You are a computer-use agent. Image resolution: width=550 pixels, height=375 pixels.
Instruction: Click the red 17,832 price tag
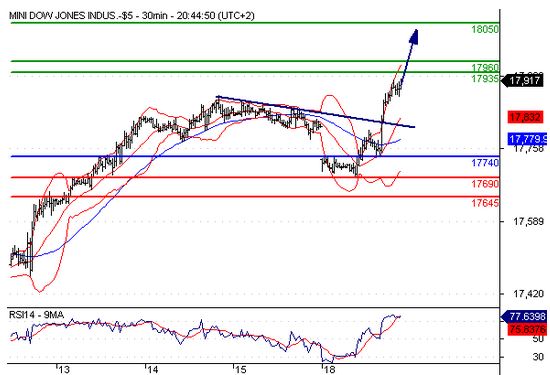point(525,117)
